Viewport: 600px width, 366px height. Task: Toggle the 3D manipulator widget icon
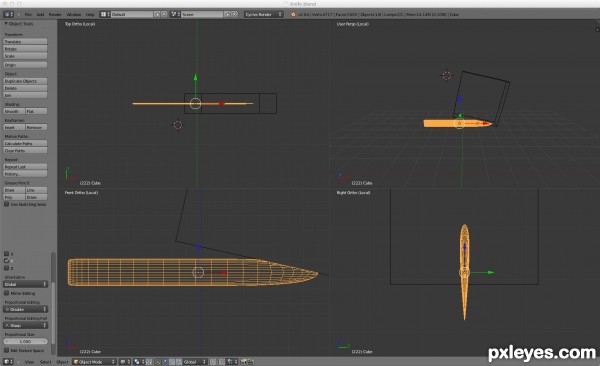coord(157,362)
